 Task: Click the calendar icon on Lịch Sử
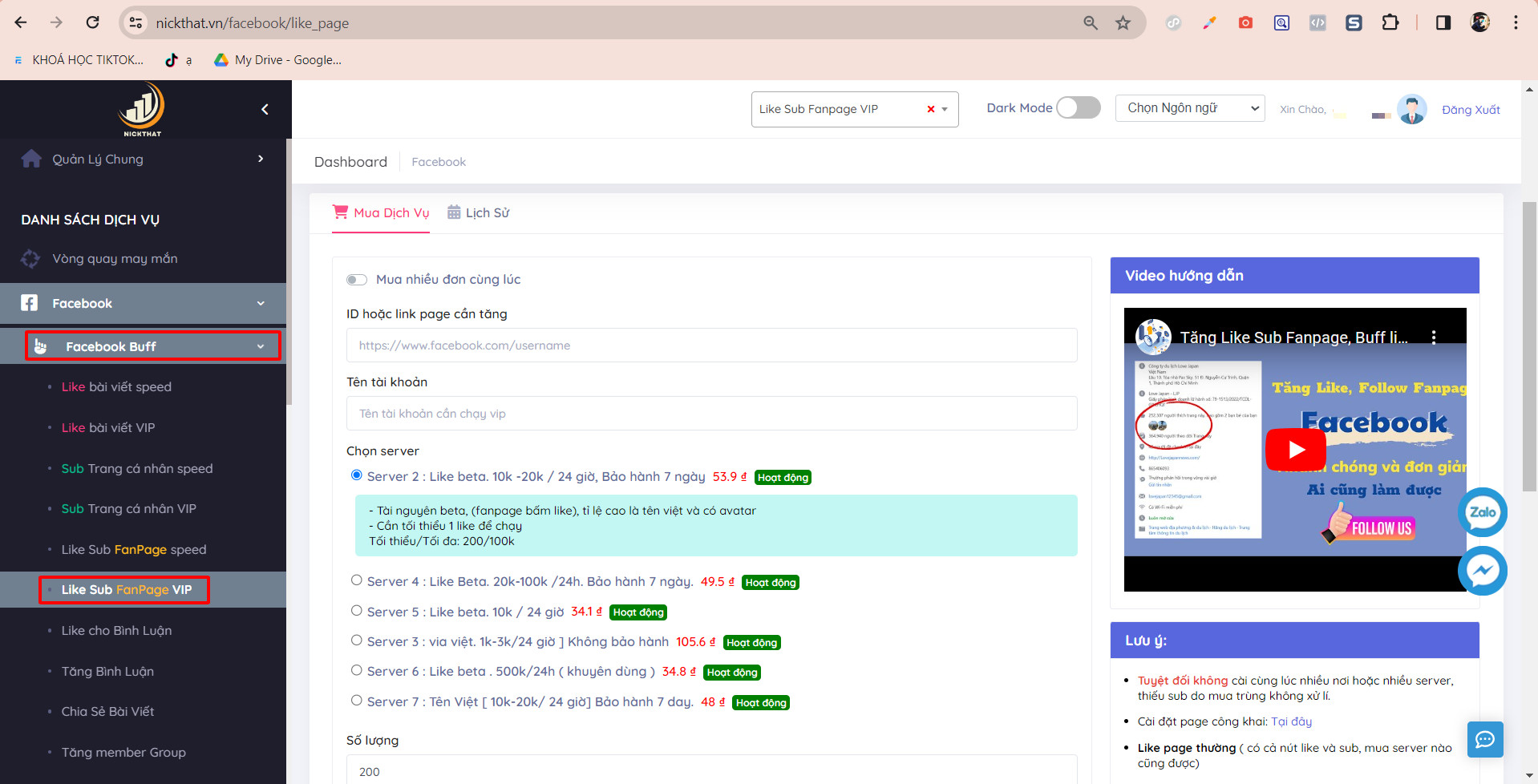point(454,212)
